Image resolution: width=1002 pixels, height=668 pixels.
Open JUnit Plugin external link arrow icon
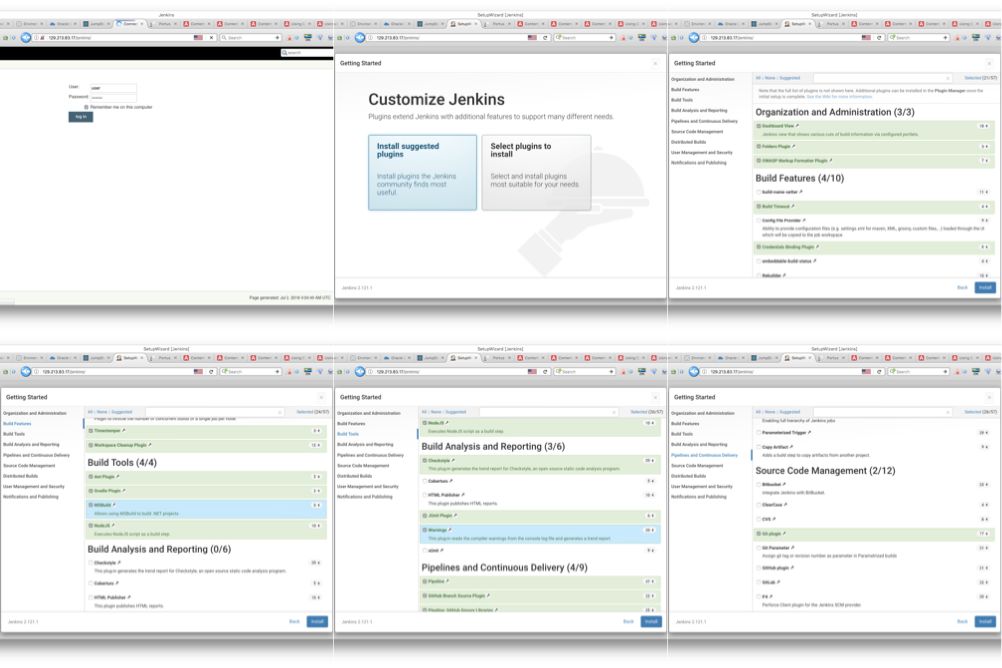456,515
